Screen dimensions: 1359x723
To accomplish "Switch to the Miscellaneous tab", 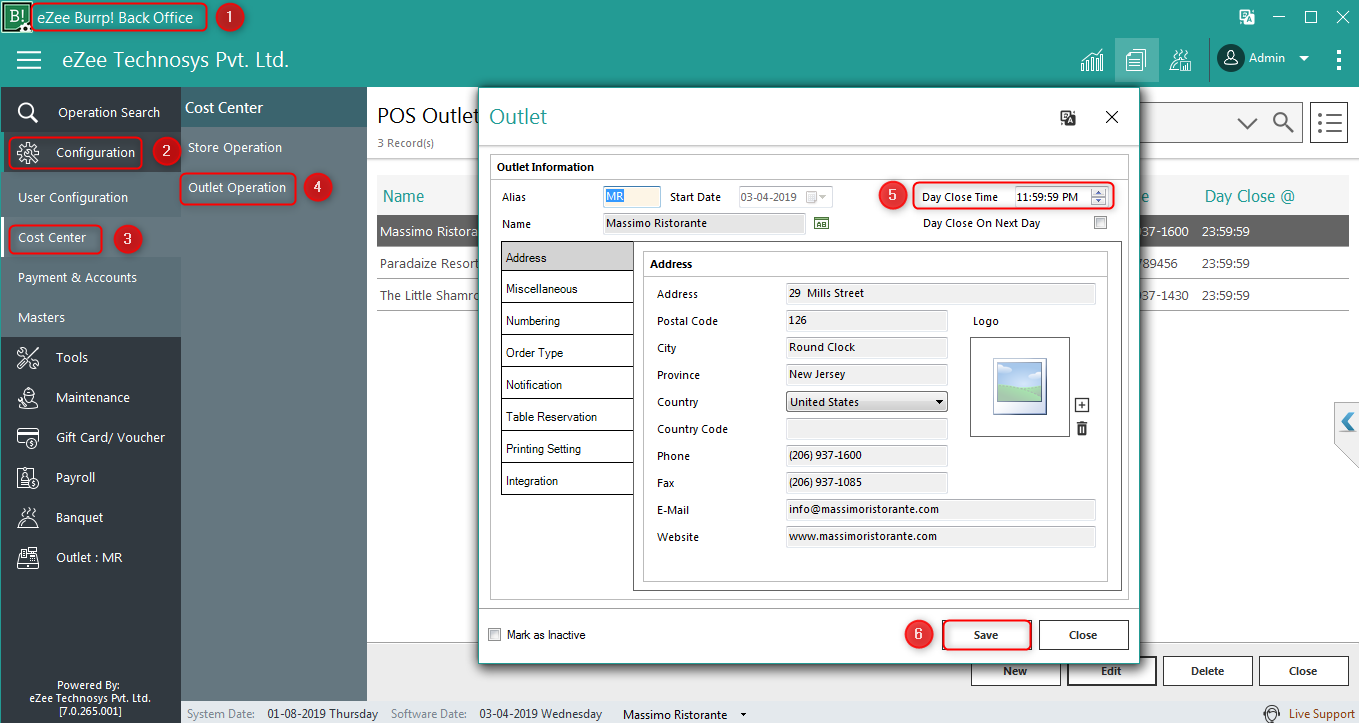I will click(x=567, y=289).
